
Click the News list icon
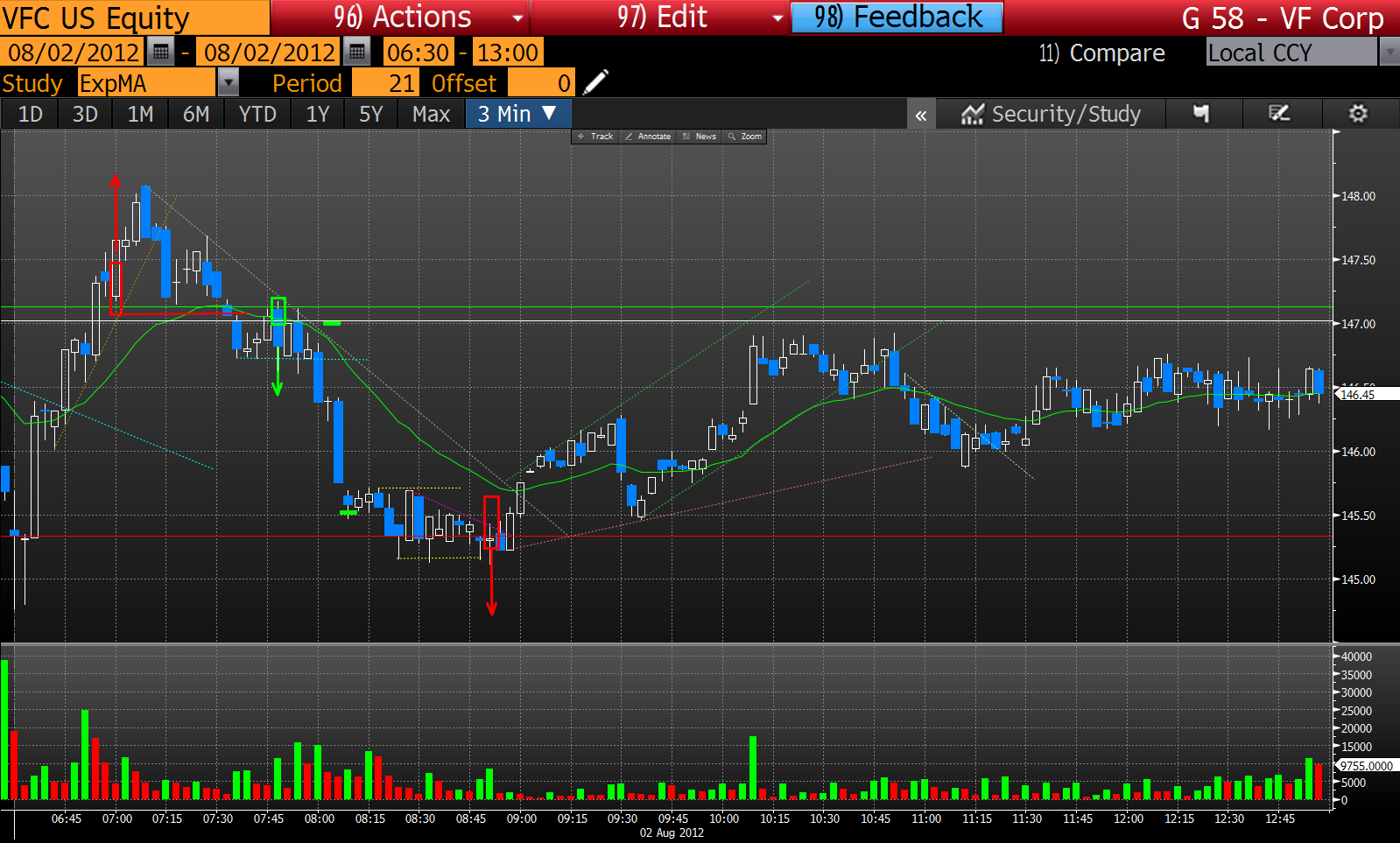[x=686, y=137]
